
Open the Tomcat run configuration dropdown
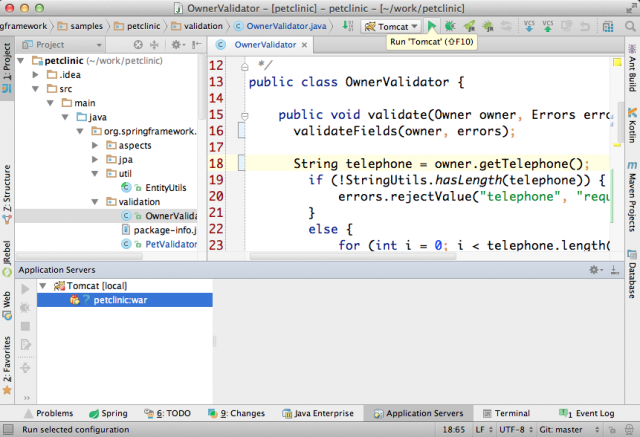tap(391, 27)
